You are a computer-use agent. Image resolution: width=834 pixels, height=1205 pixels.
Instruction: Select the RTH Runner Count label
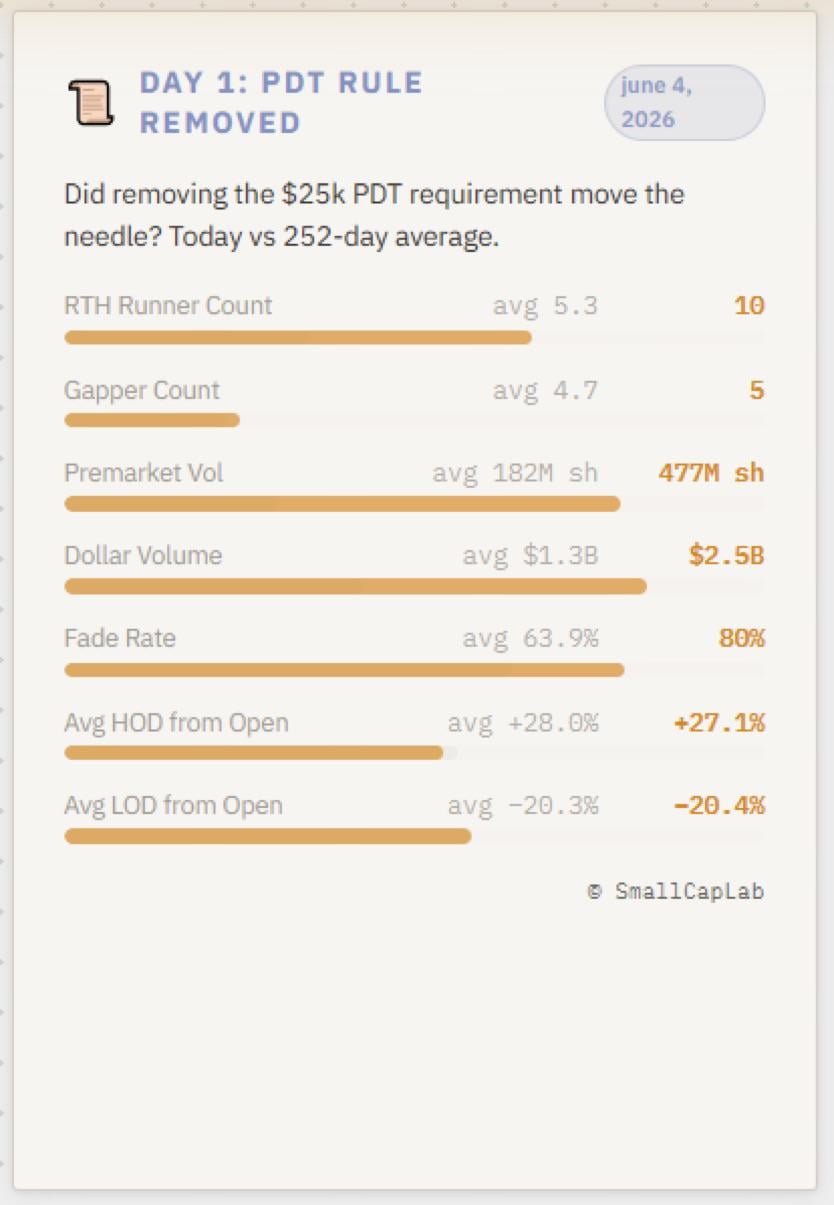pyautogui.click(x=168, y=306)
